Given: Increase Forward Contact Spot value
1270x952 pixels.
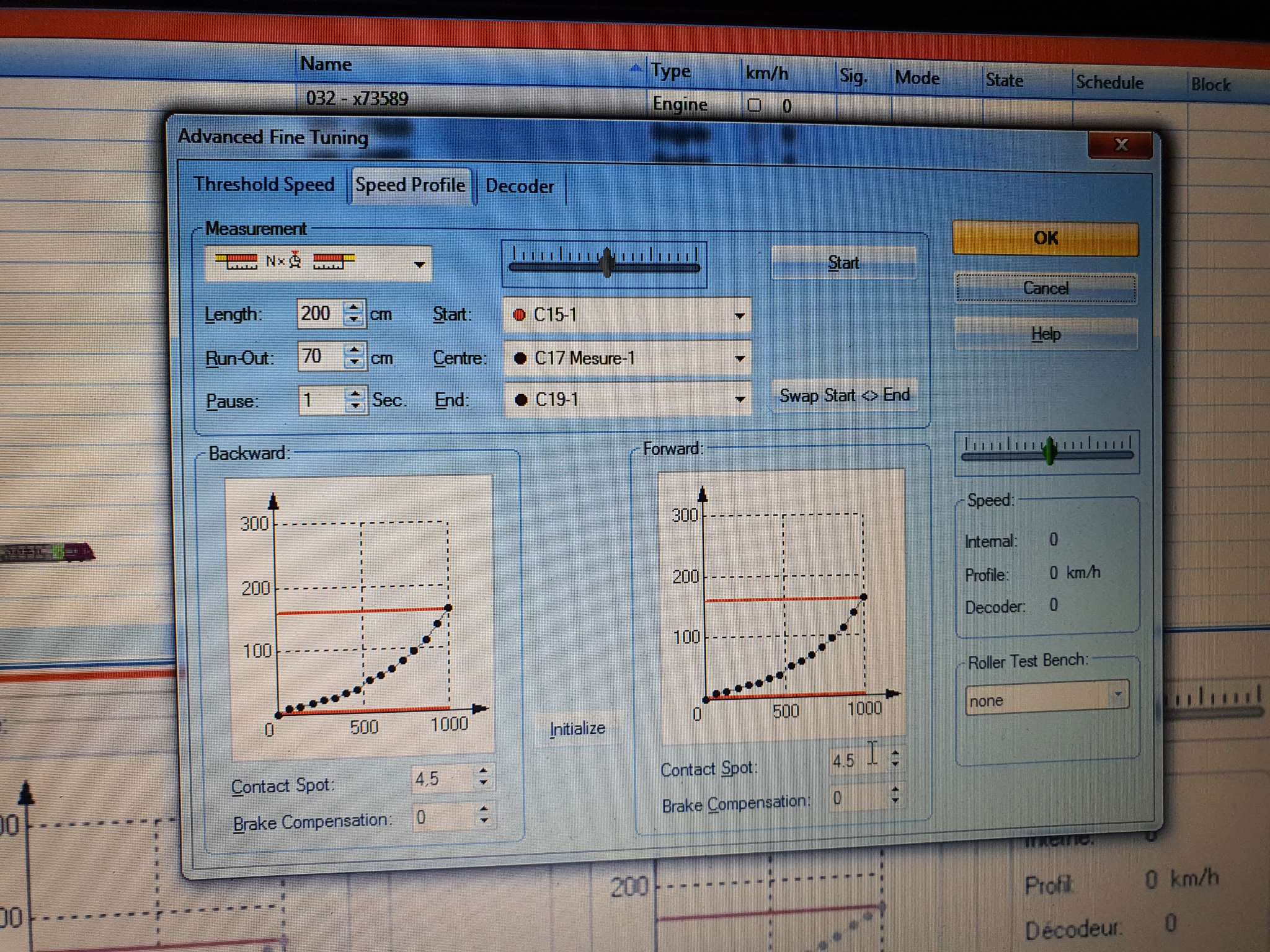Looking at the screenshot, I should pos(895,752).
